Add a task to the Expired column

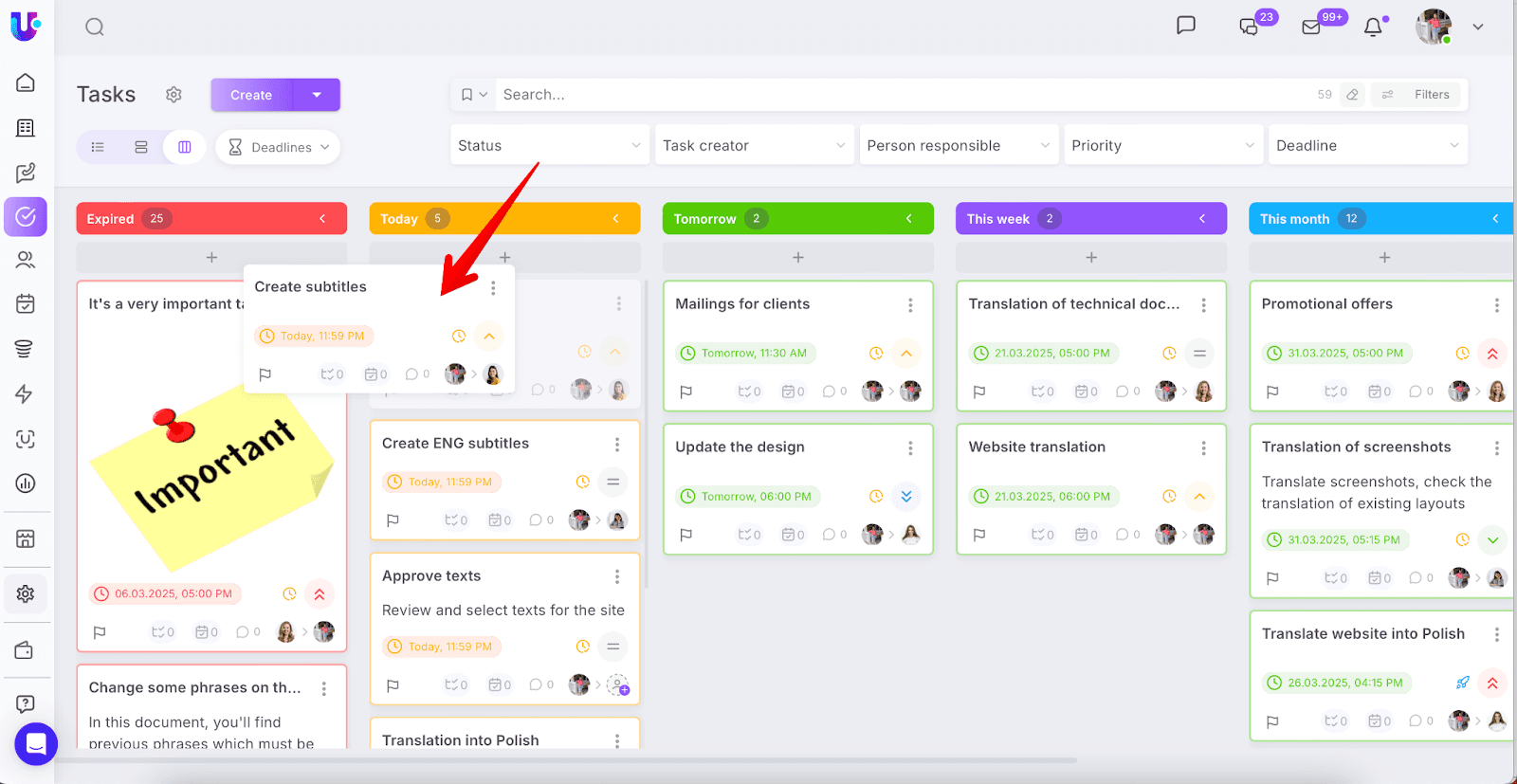pyautogui.click(x=211, y=258)
